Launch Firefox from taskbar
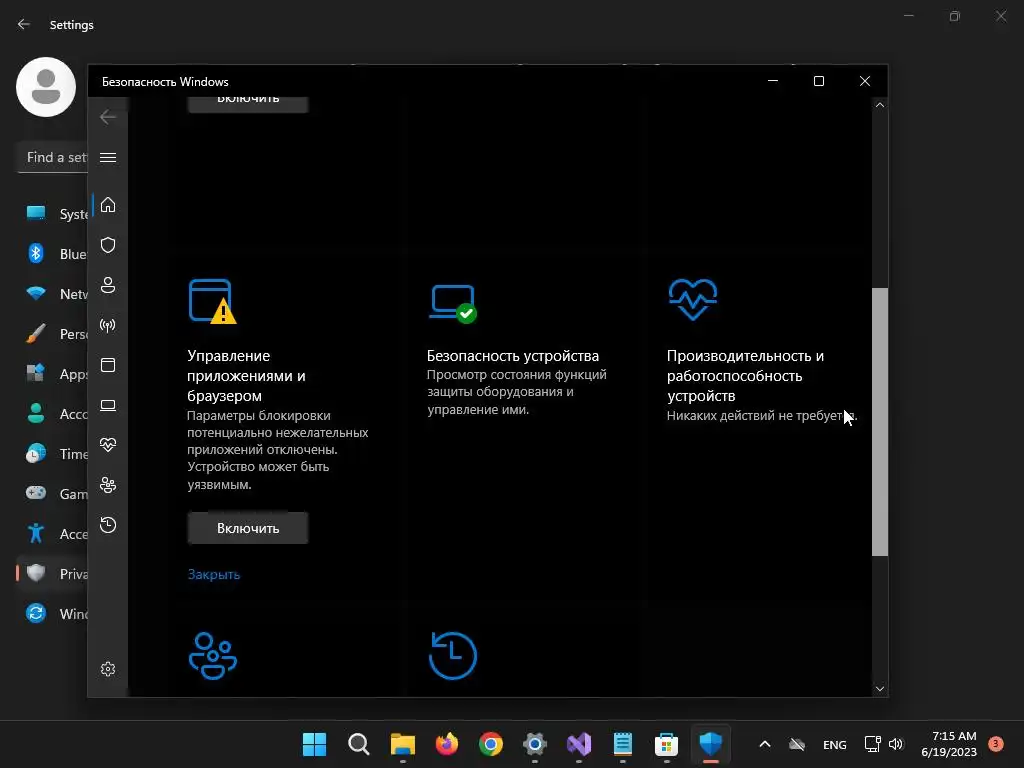 coord(447,744)
